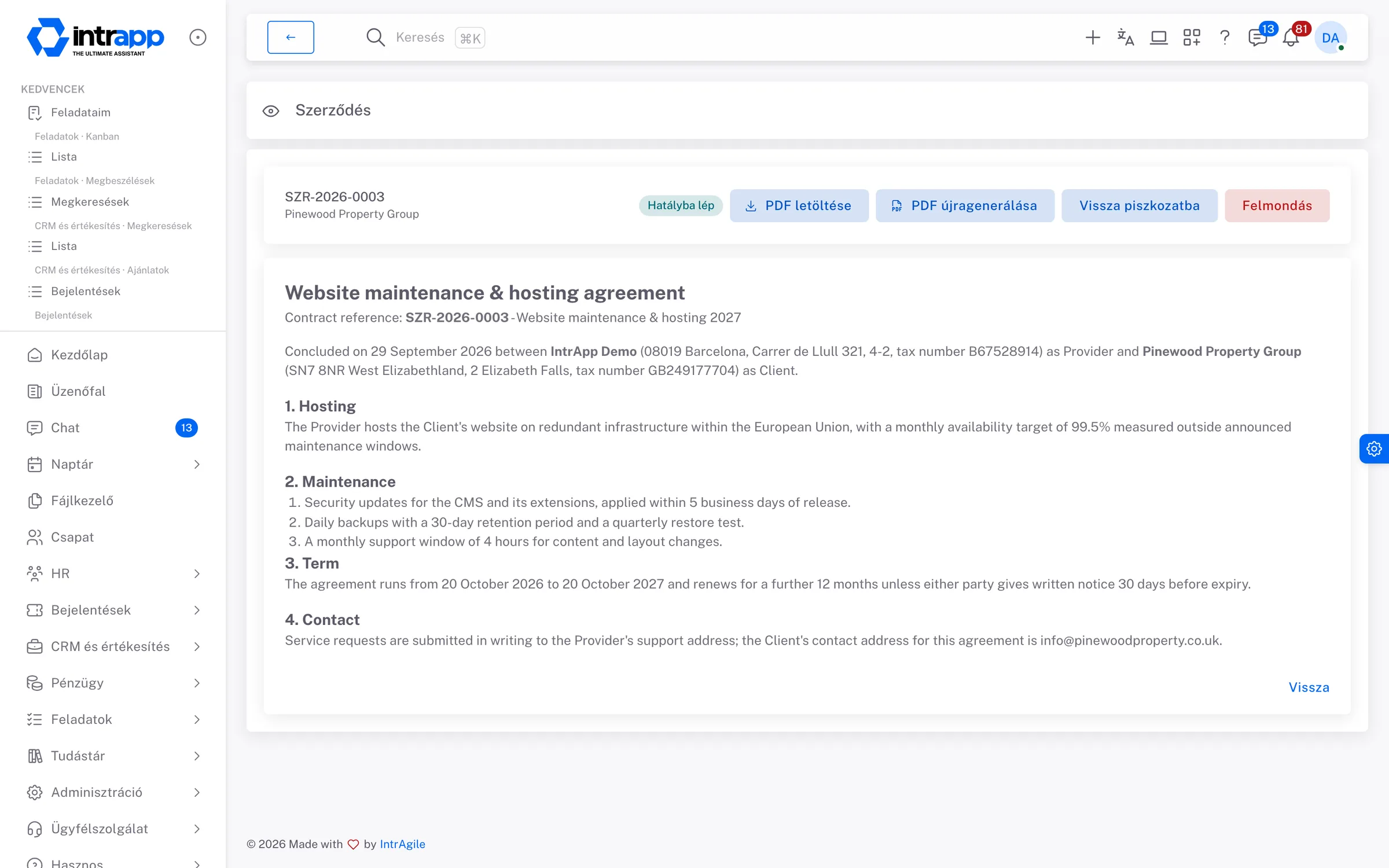Click the 13 badge on sidebar Chat
1389x868 pixels.
pyautogui.click(x=186, y=428)
